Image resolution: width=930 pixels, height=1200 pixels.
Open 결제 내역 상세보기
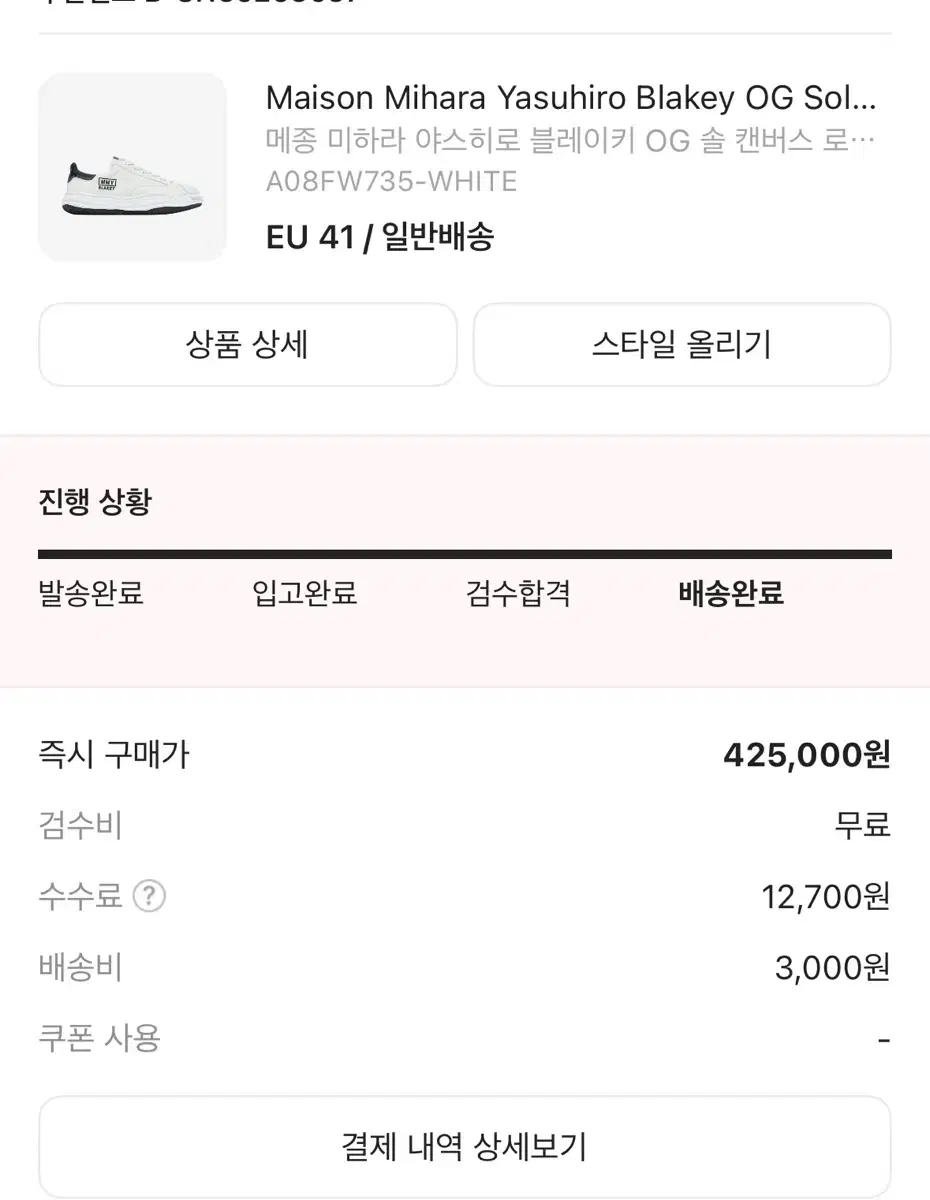[x=464, y=1145]
